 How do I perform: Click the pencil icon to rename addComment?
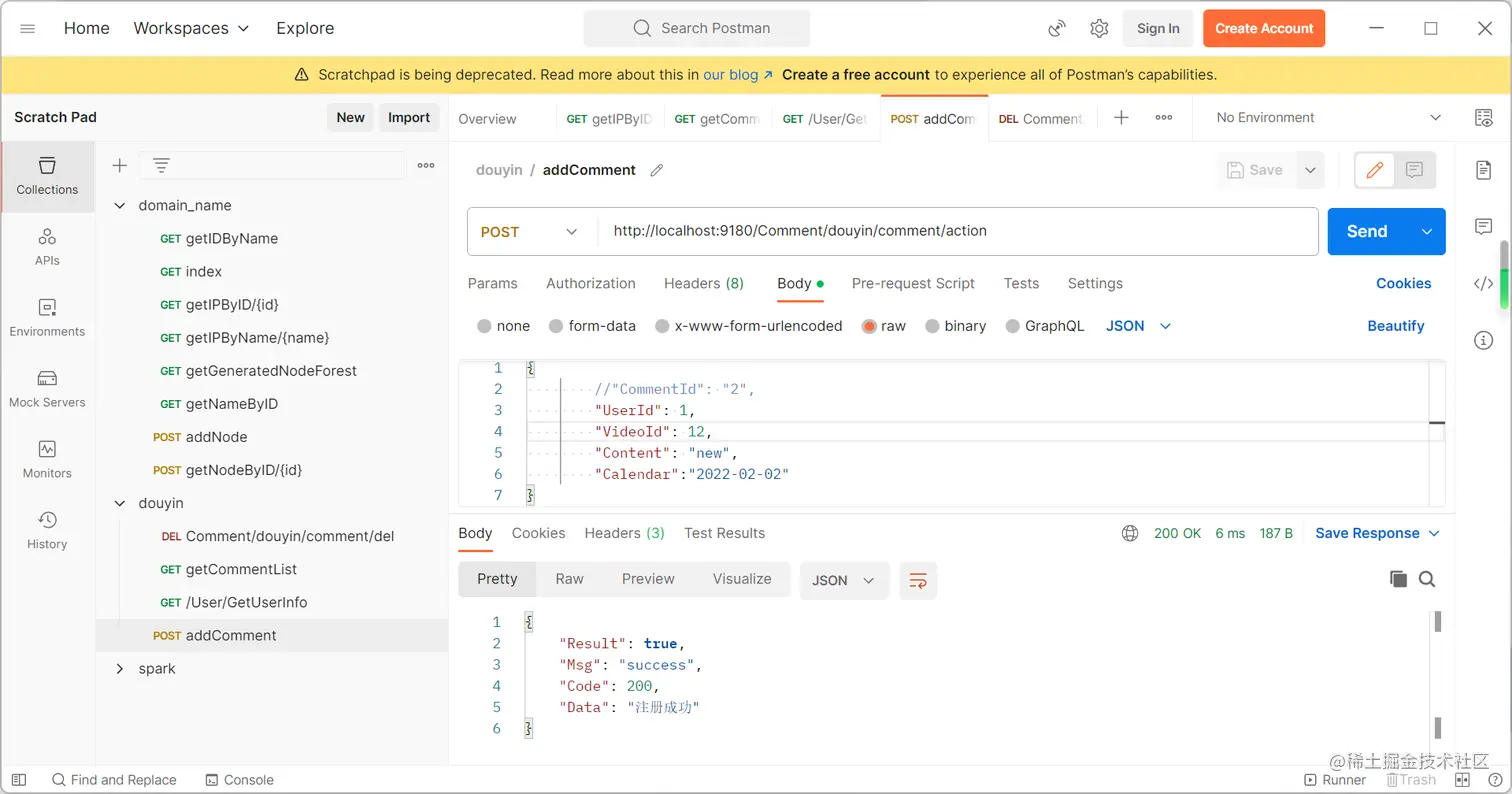coord(657,170)
